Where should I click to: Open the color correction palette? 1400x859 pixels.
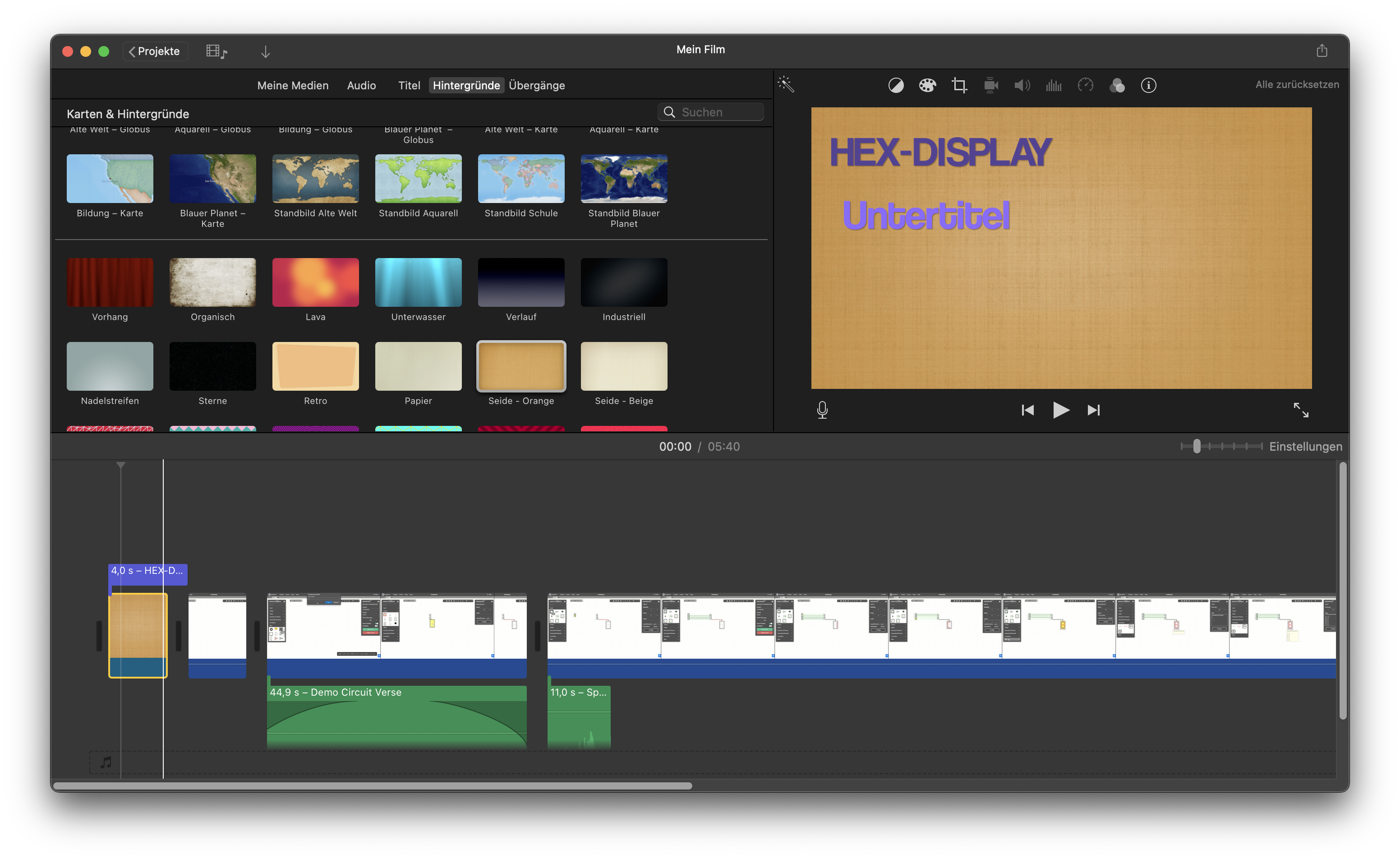pos(927,85)
